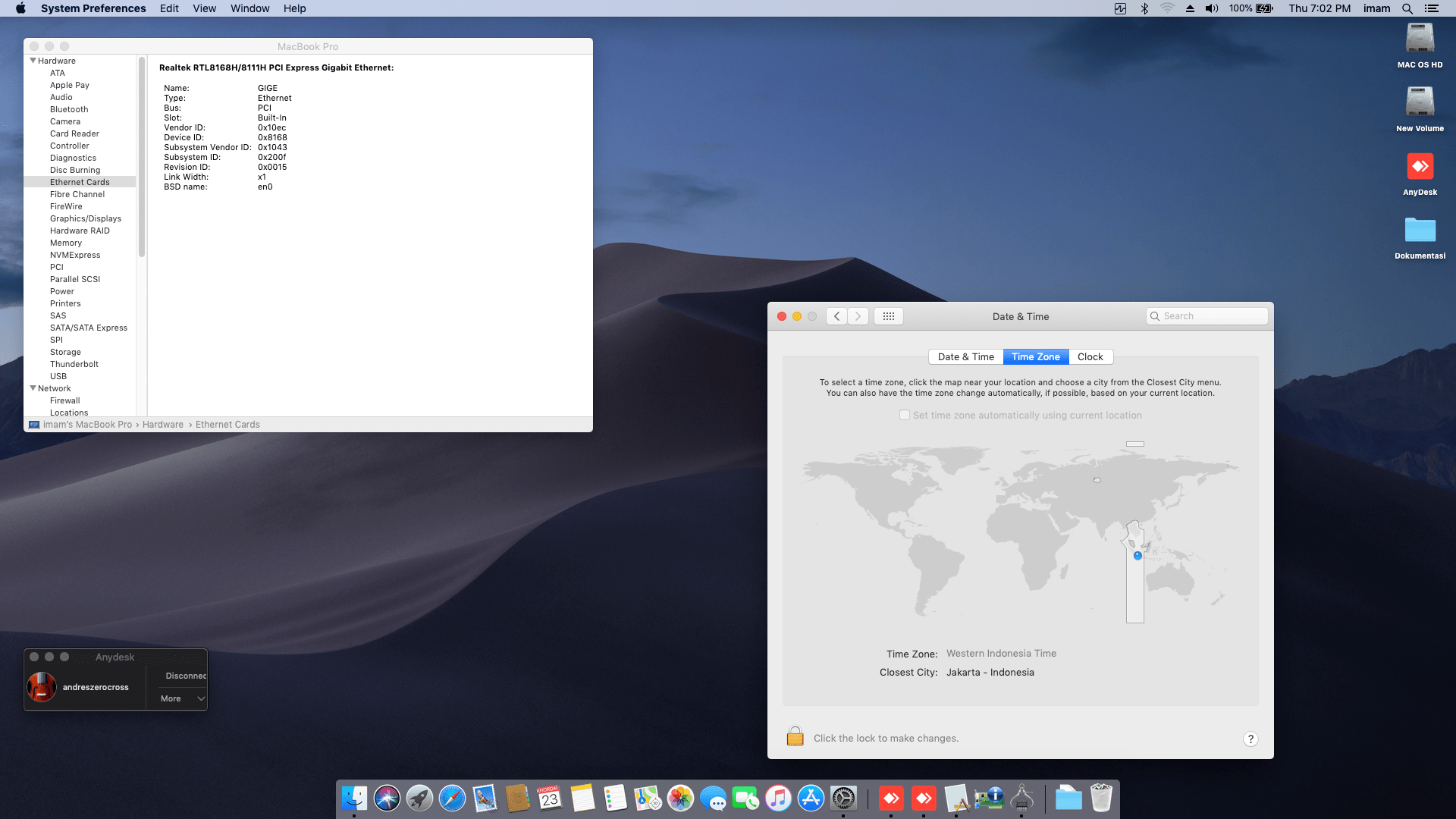This screenshot has width=1456, height=819.
Task: Open Messages app in the Dock
Action: click(x=713, y=798)
